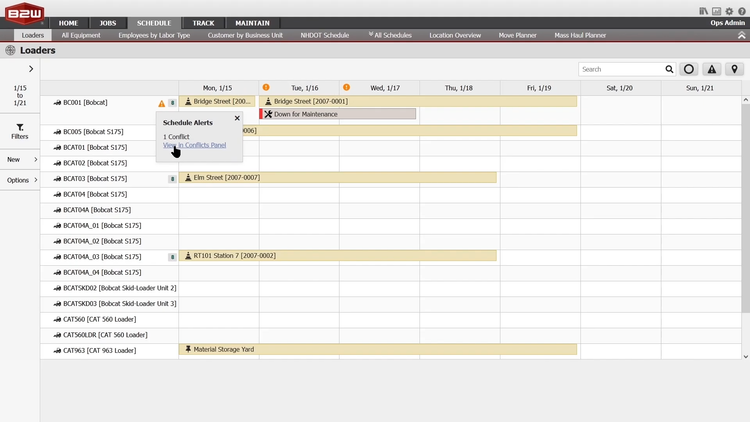Open the settings gear icon
The height and width of the screenshot is (422, 750).
[729, 11]
